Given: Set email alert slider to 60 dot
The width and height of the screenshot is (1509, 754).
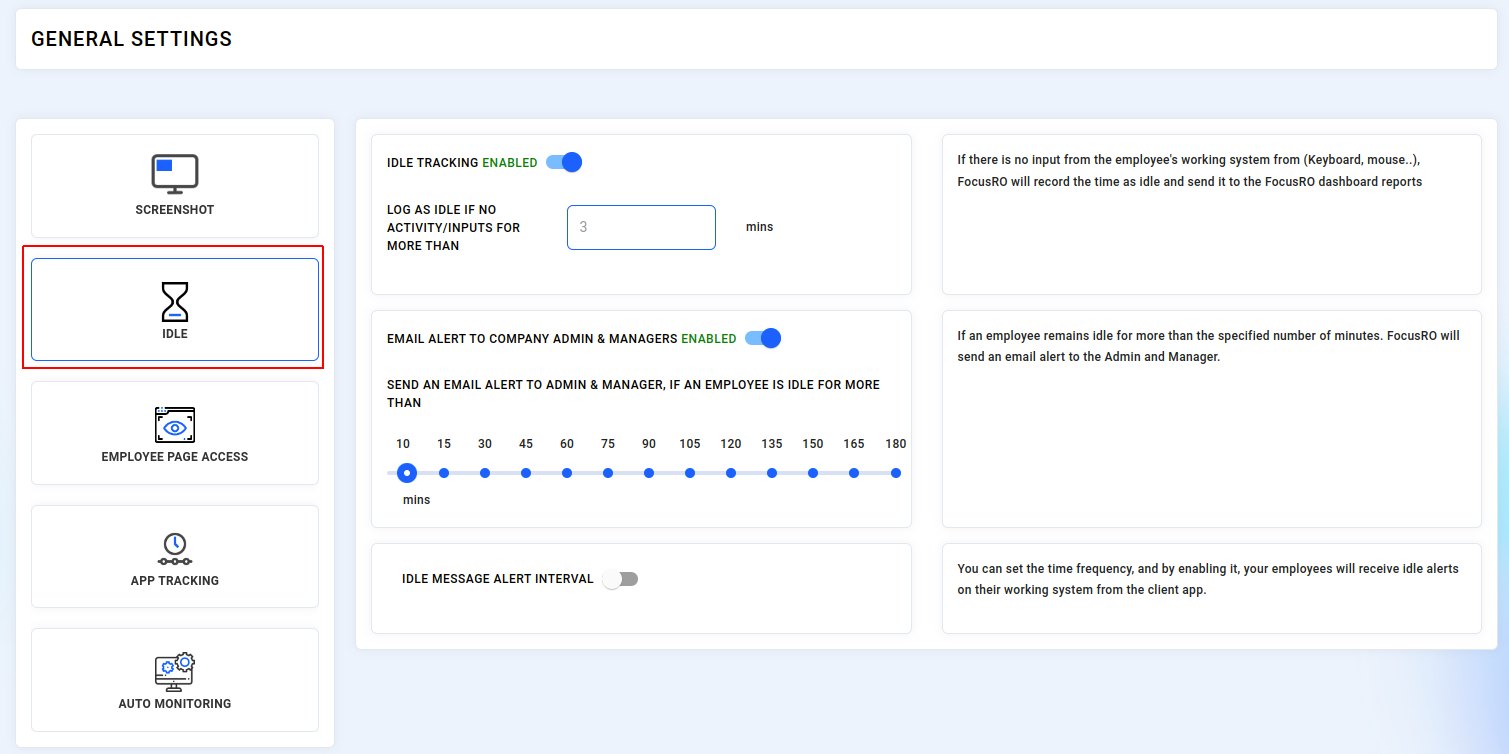Looking at the screenshot, I should coord(567,473).
